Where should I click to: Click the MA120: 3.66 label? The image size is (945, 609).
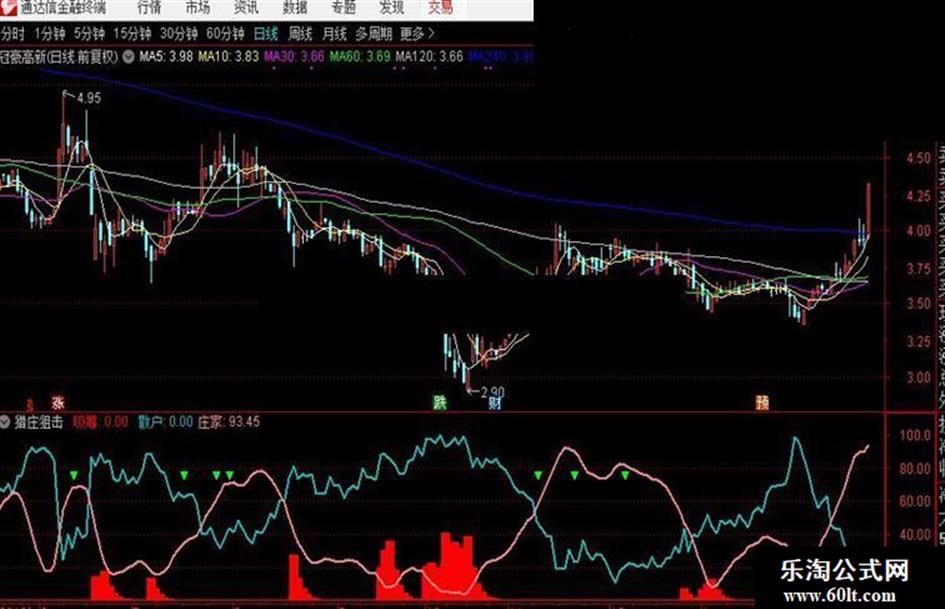[x=429, y=57]
